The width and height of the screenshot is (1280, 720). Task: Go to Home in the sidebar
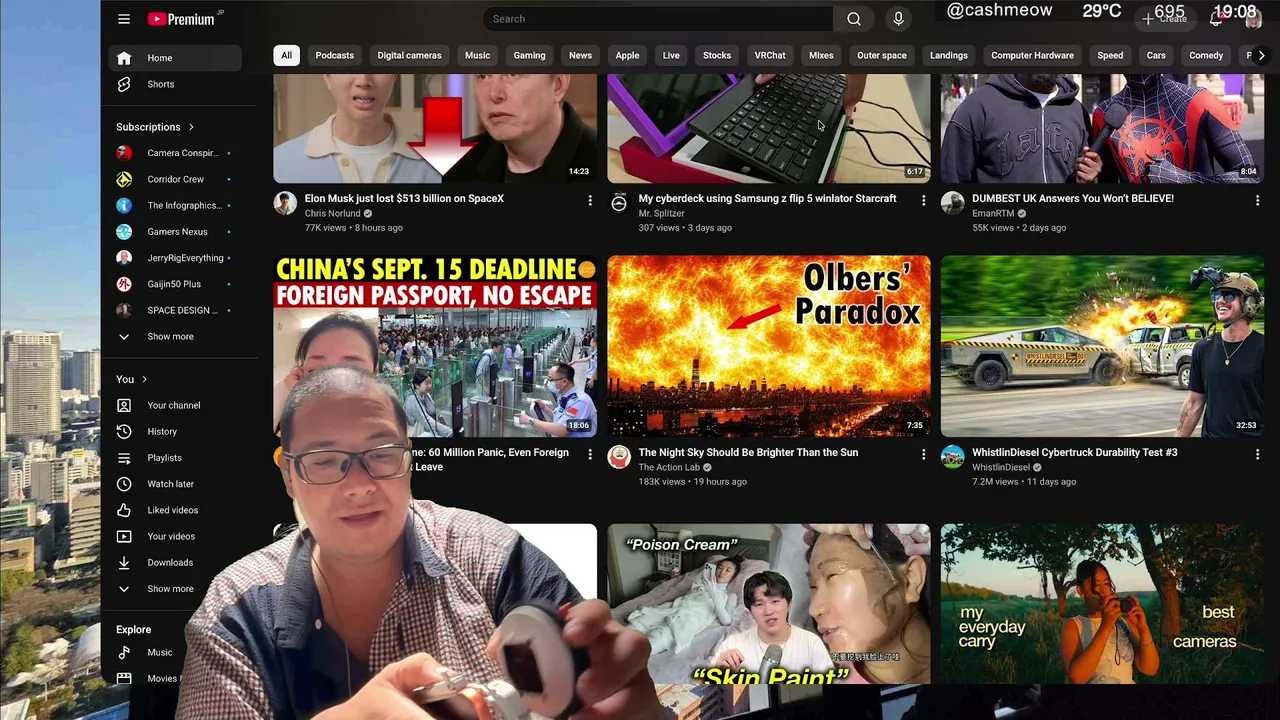coord(175,58)
